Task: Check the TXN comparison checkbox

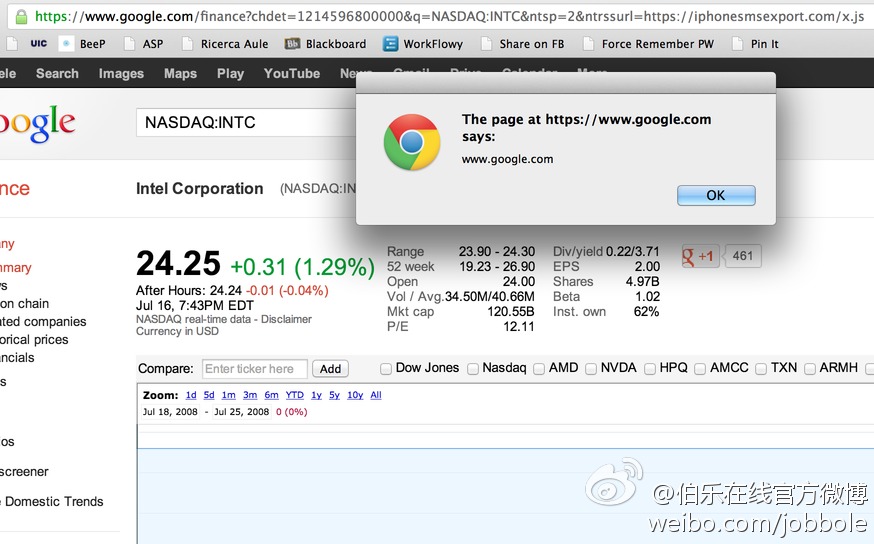Action: tap(761, 368)
